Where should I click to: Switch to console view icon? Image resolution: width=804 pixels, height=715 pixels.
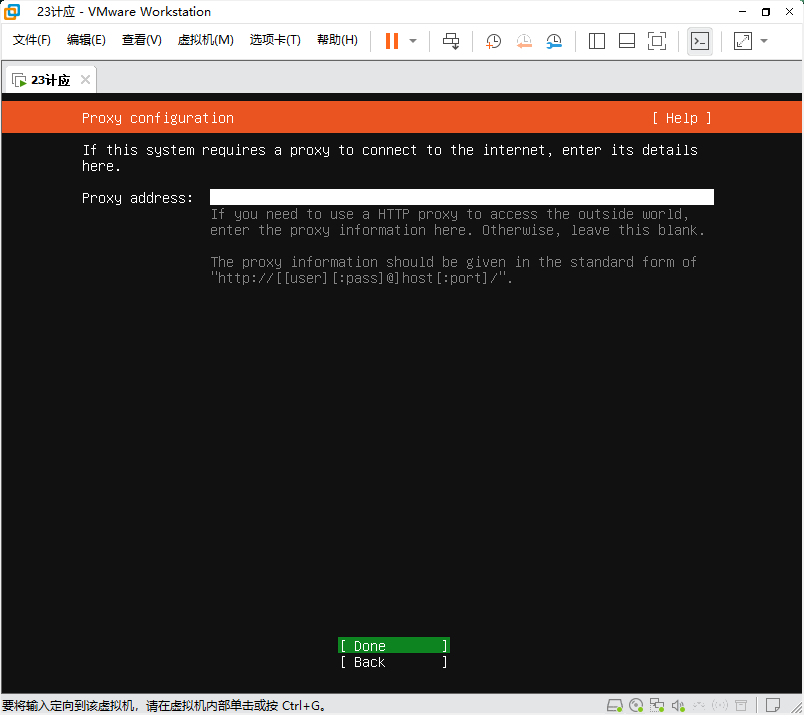click(700, 41)
